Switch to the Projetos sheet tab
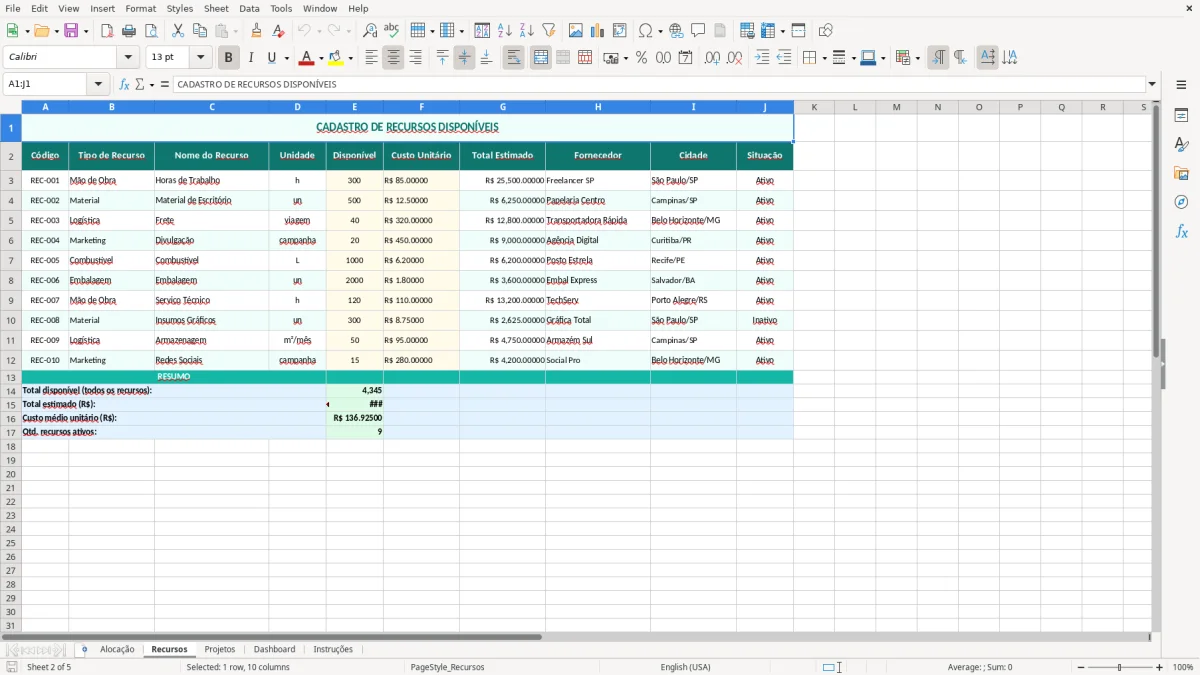 (x=220, y=649)
